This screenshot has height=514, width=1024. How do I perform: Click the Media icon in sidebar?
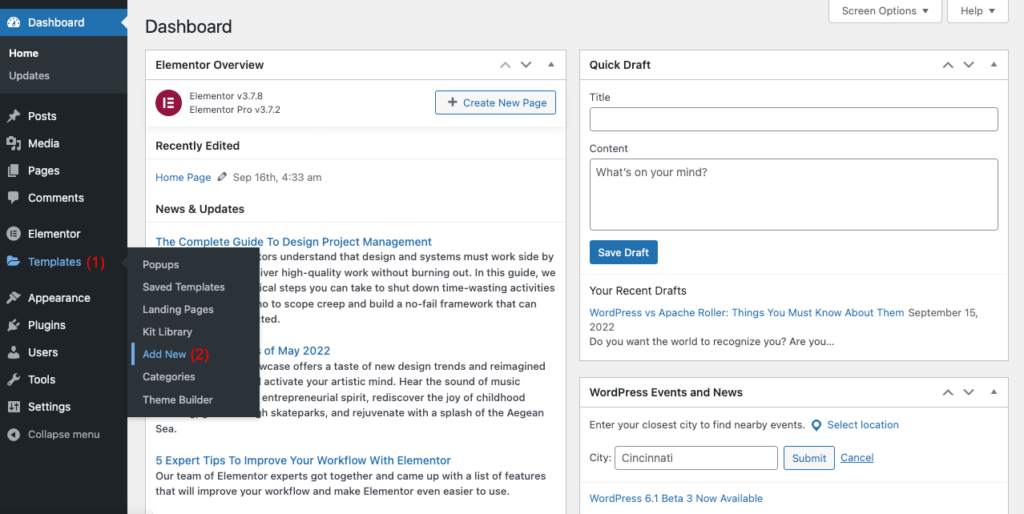(x=13, y=144)
